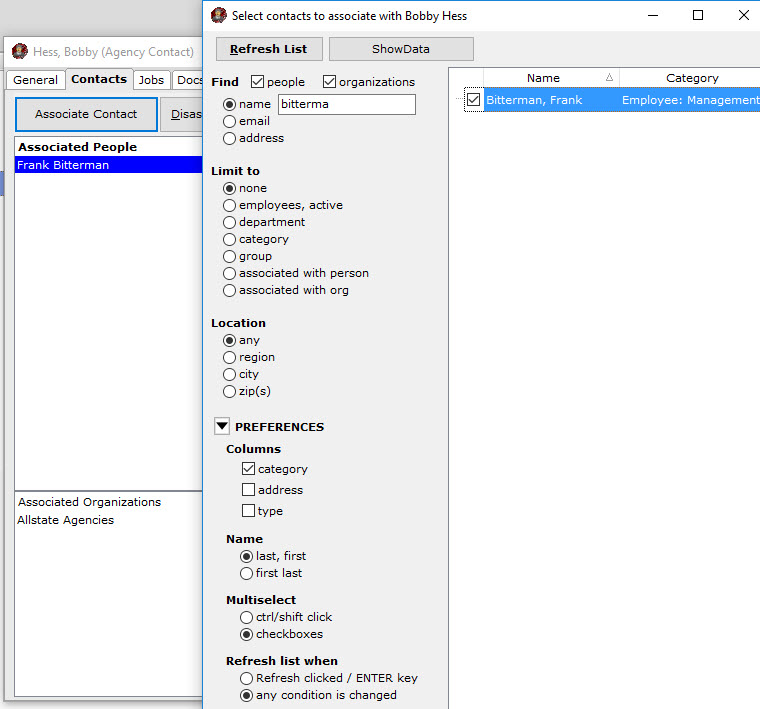Open the Jobs tab
This screenshot has height=709, width=760.
pyautogui.click(x=151, y=80)
